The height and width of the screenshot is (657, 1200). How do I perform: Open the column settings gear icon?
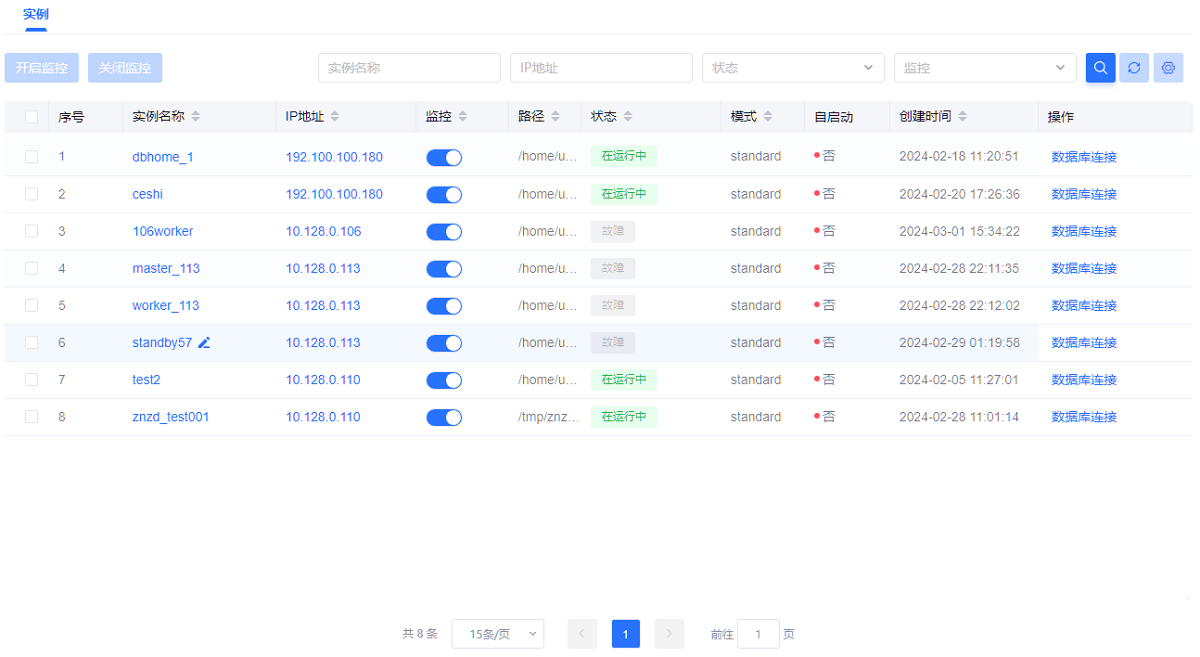(1167, 68)
